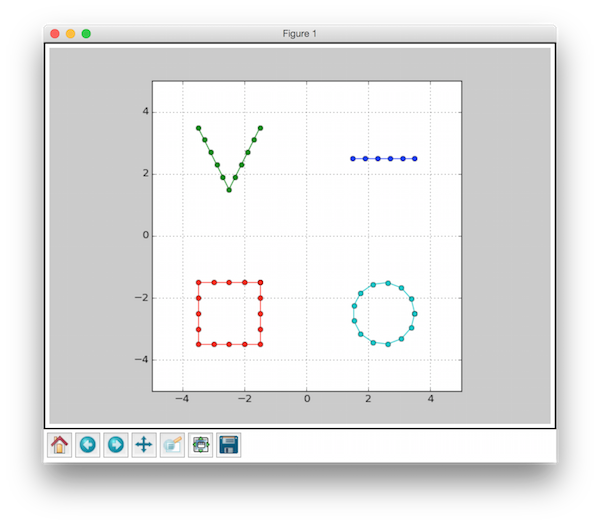The width and height of the screenshot is (600, 525).
Task: Click the bottom vertex of the green V
Action: (229, 190)
